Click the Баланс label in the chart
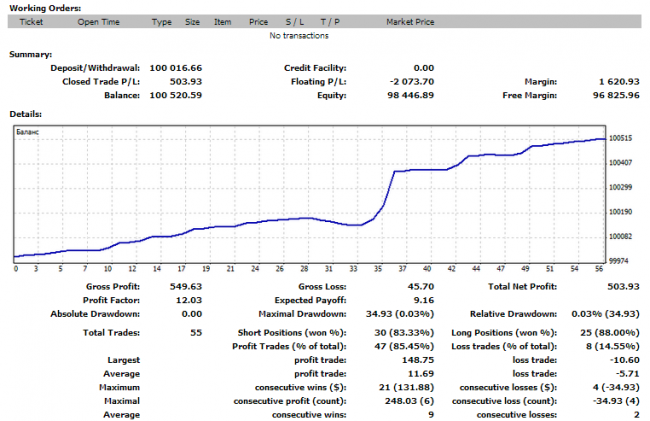 click(x=31, y=130)
